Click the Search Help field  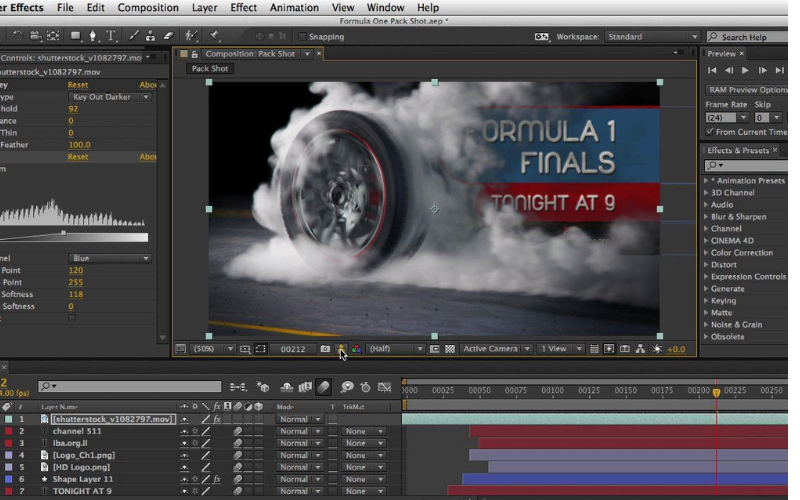click(x=752, y=37)
